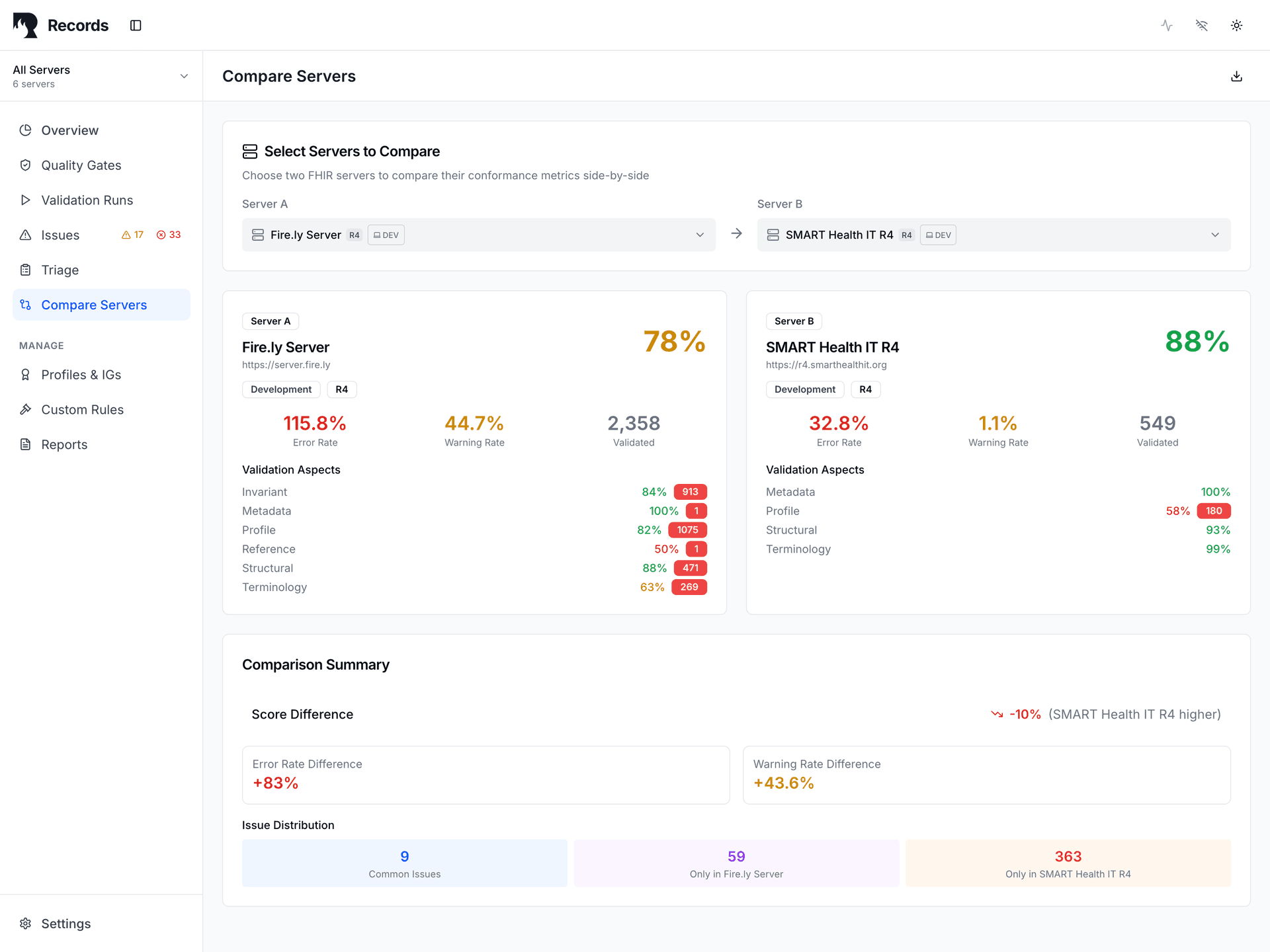
Task: Click the Custom Rules hammer icon
Action: point(26,410)
